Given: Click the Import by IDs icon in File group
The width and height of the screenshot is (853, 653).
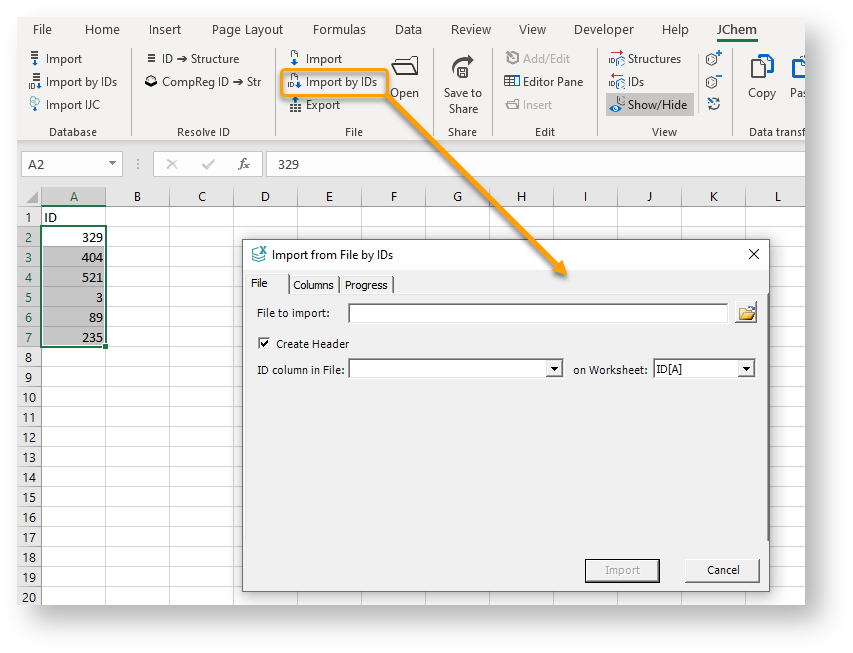Looking at the screenshot, I should [295, 82].
